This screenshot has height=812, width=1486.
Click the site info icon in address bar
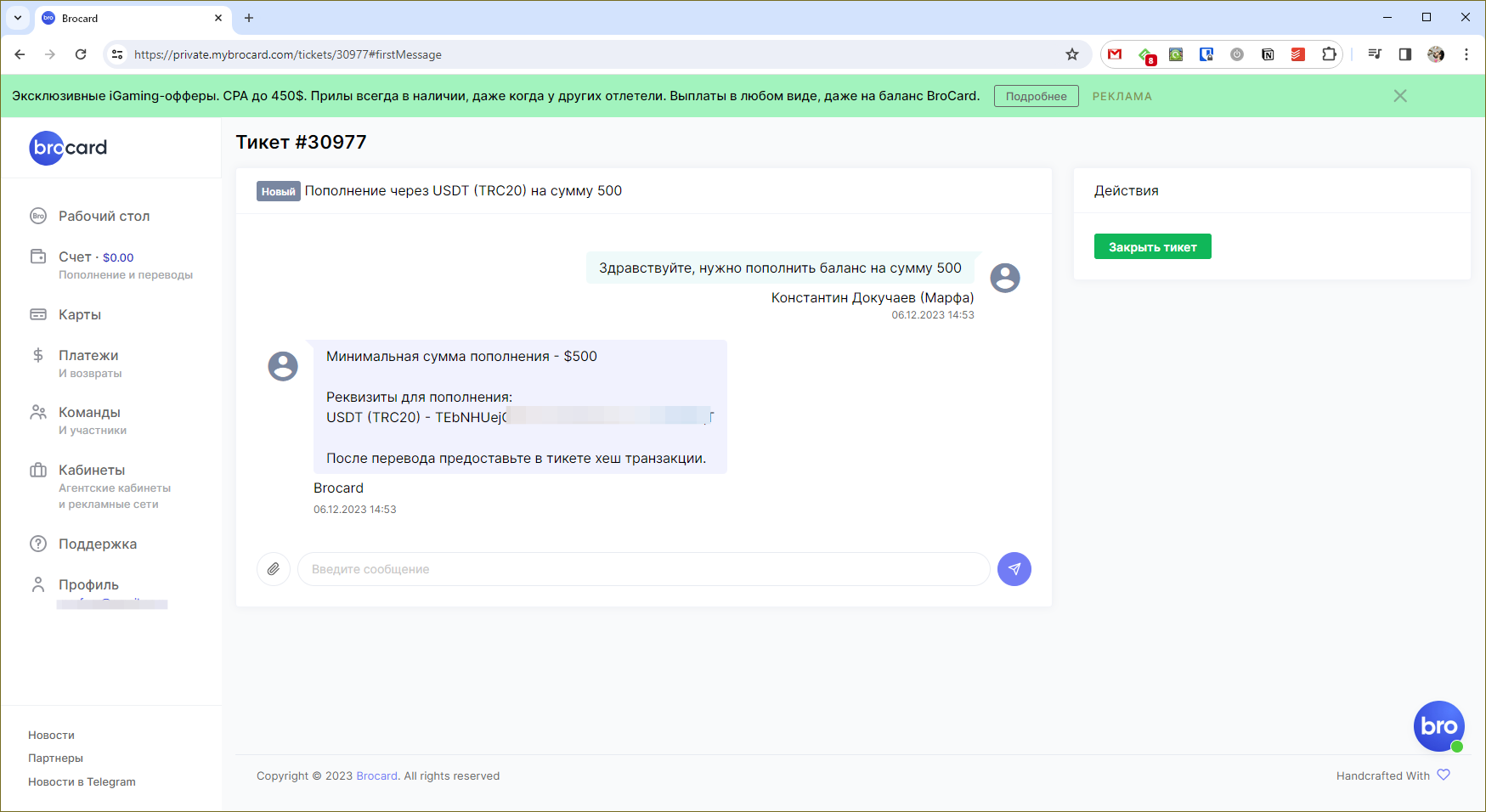(117, 54)
